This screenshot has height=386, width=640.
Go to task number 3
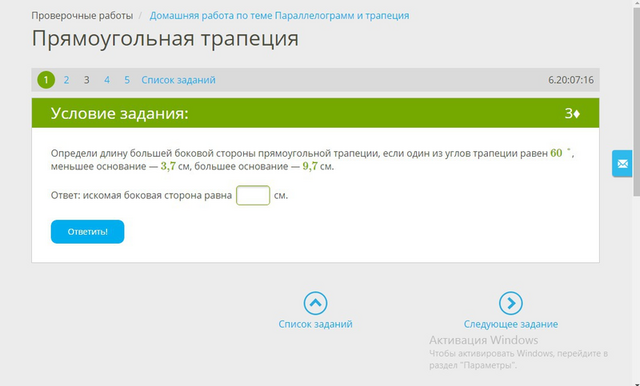[x=87, y=80]
